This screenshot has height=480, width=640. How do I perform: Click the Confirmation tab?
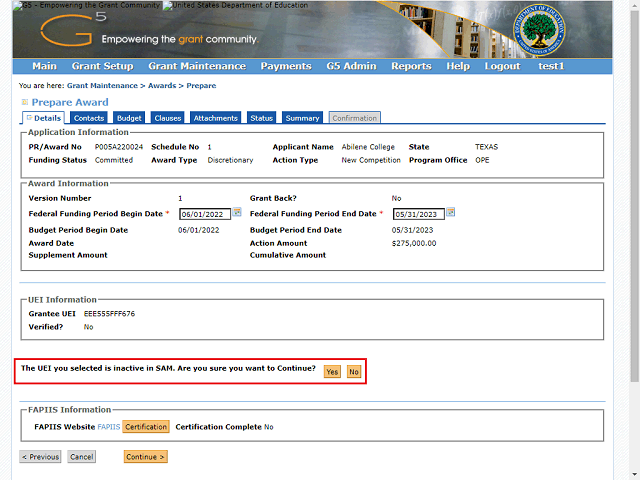point(355,118)
